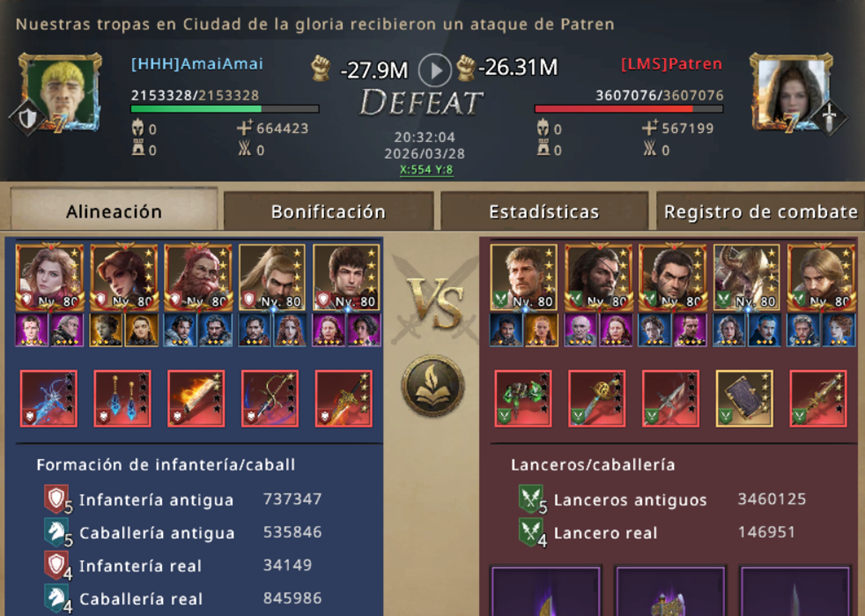
Task: Select the red-bearded commander portrait
Action: (x=198, y=277)
